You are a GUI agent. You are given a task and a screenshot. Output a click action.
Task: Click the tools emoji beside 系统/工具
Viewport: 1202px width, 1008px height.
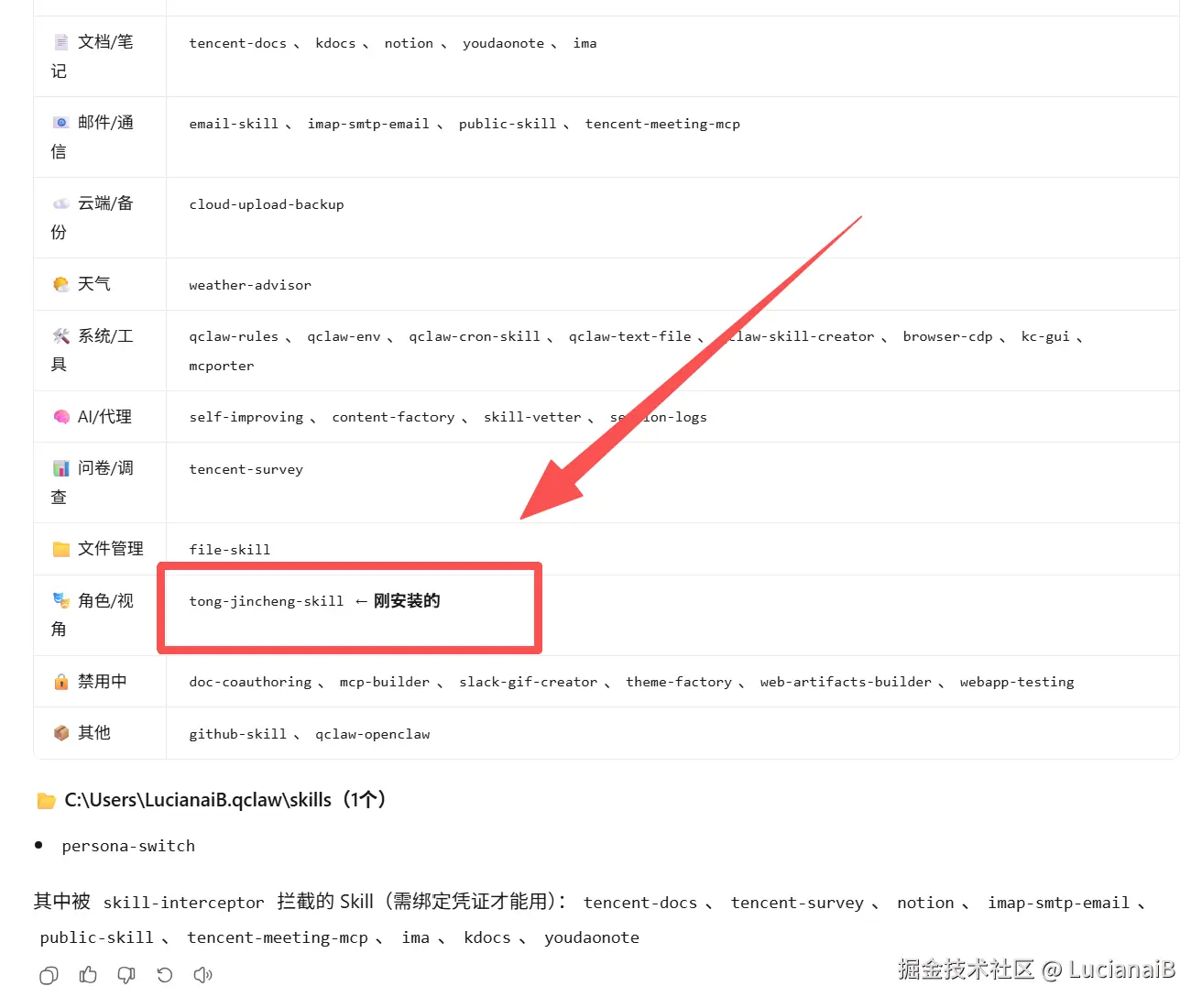click(x=60, y=335)
